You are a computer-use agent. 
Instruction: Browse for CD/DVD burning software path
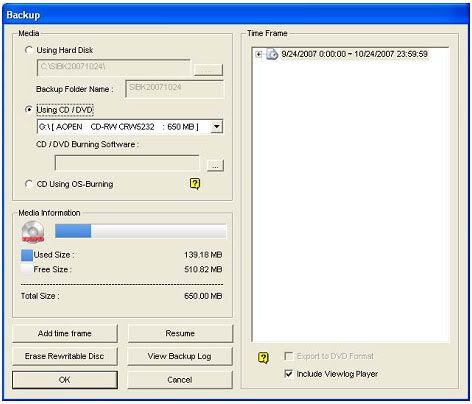point(215,165)
